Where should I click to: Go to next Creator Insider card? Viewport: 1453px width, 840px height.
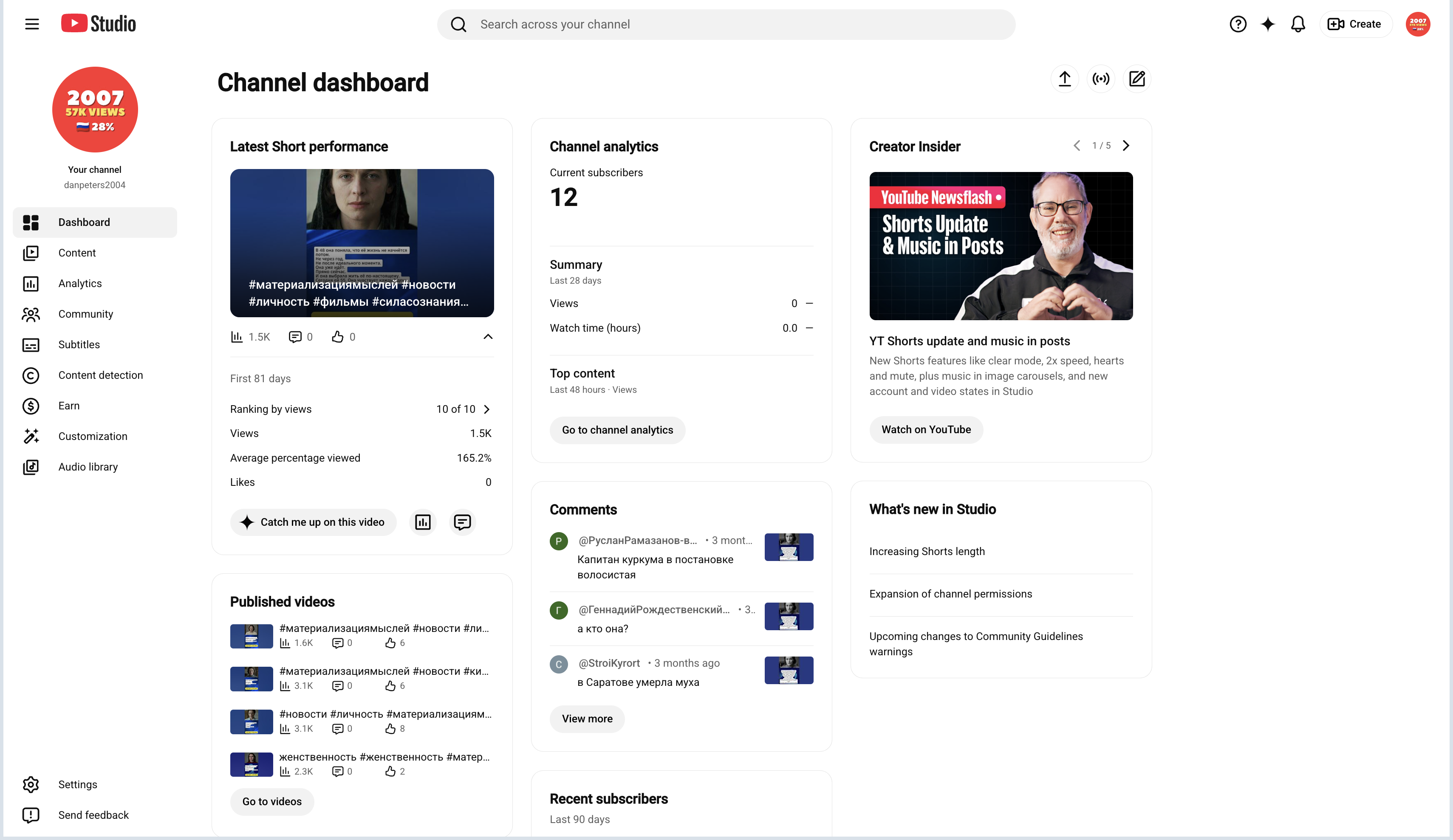tap(1125, 146)
